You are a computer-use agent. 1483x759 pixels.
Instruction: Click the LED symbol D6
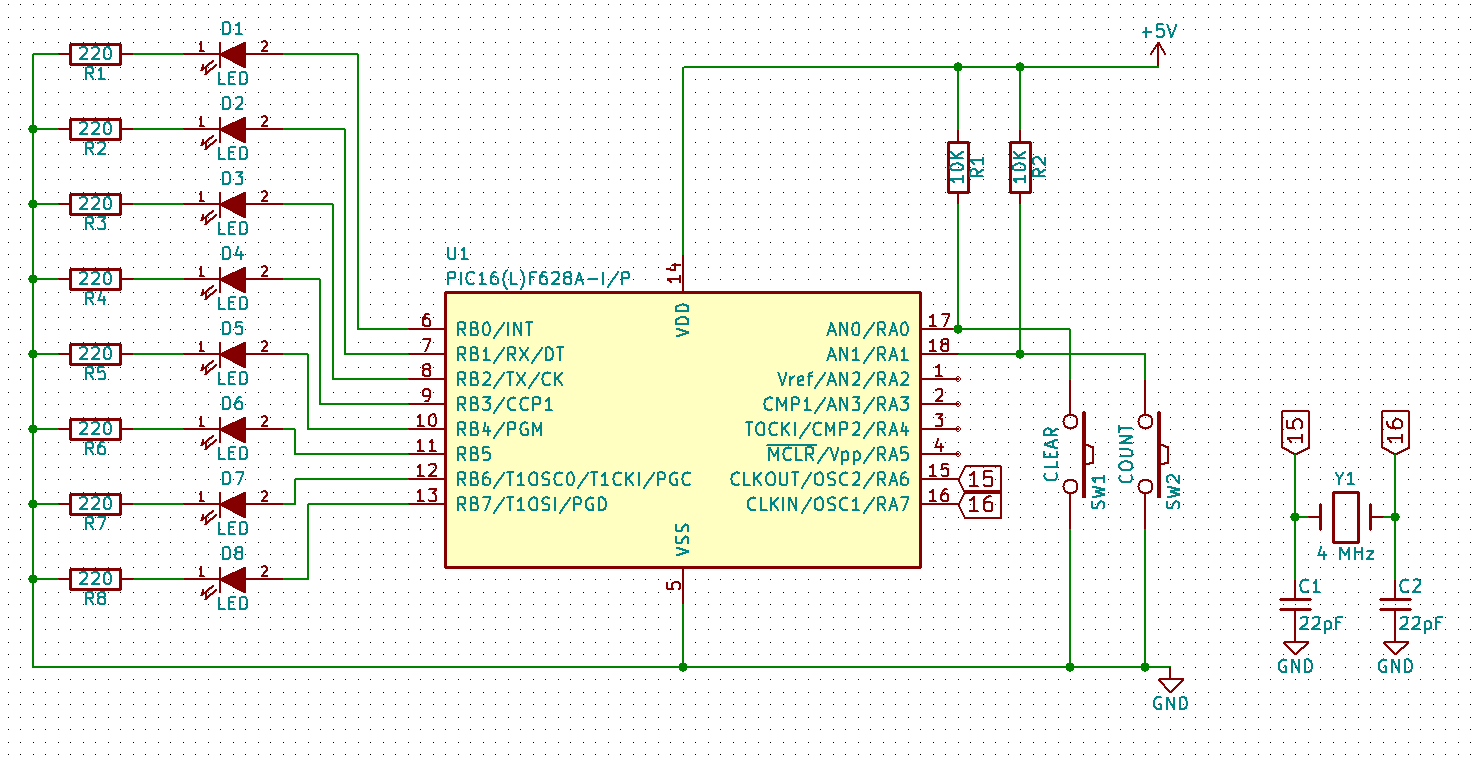click(232, 429)
